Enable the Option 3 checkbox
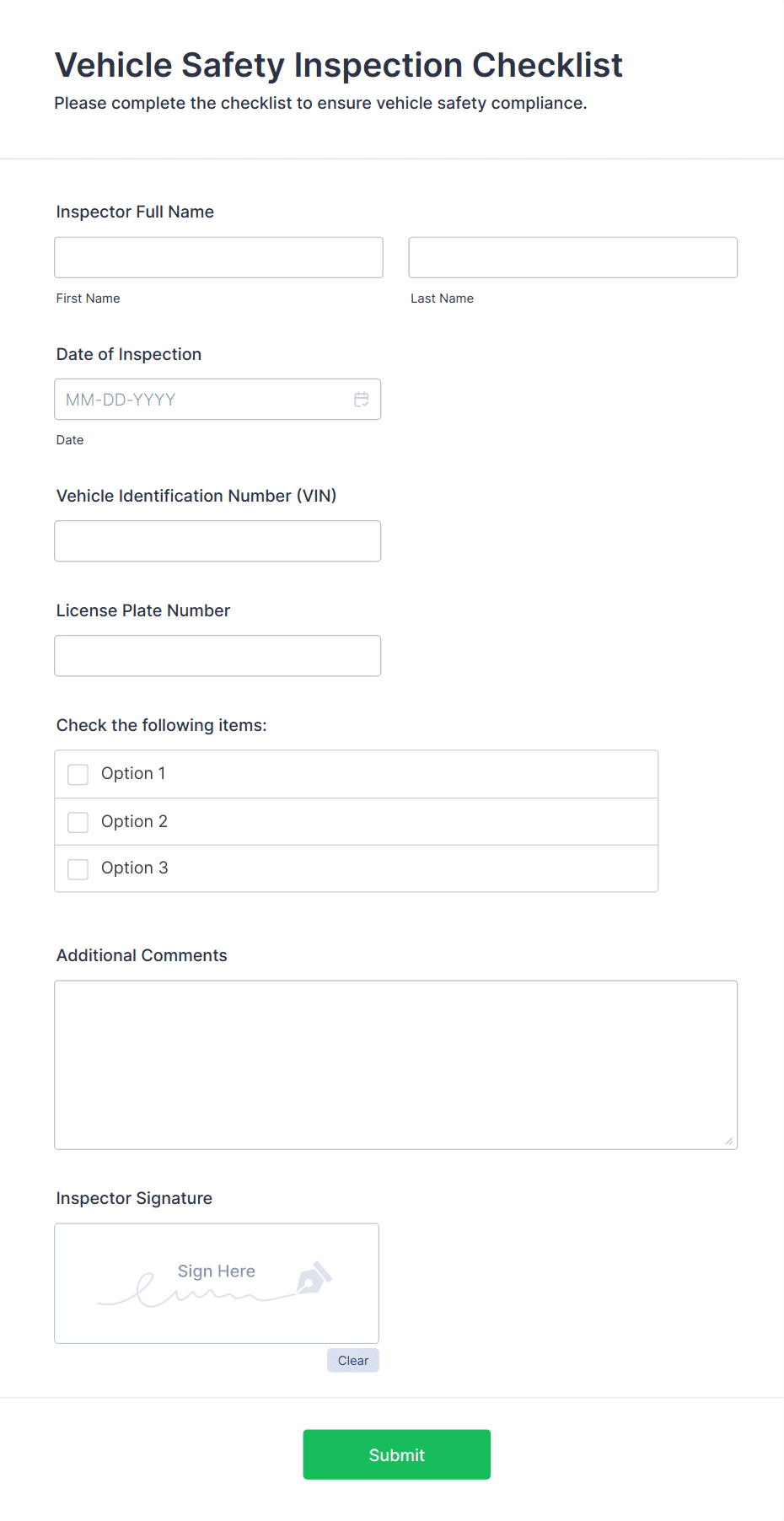 point(78,868)
